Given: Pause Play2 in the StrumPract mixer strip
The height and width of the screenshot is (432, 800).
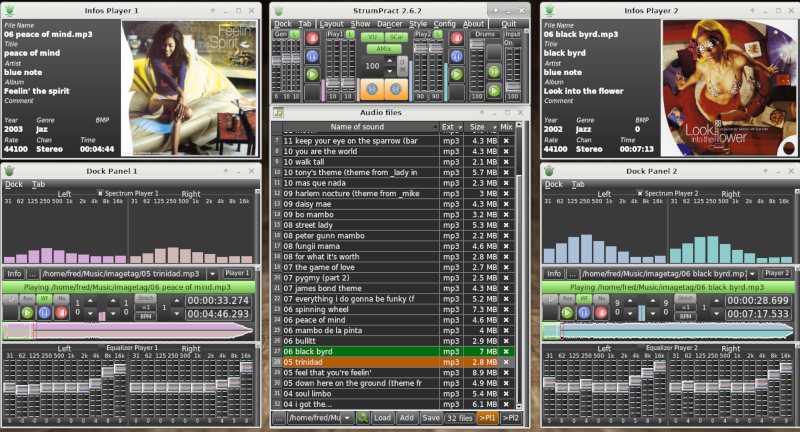Looking at the screenshot, I should click(x=457, y=56).
